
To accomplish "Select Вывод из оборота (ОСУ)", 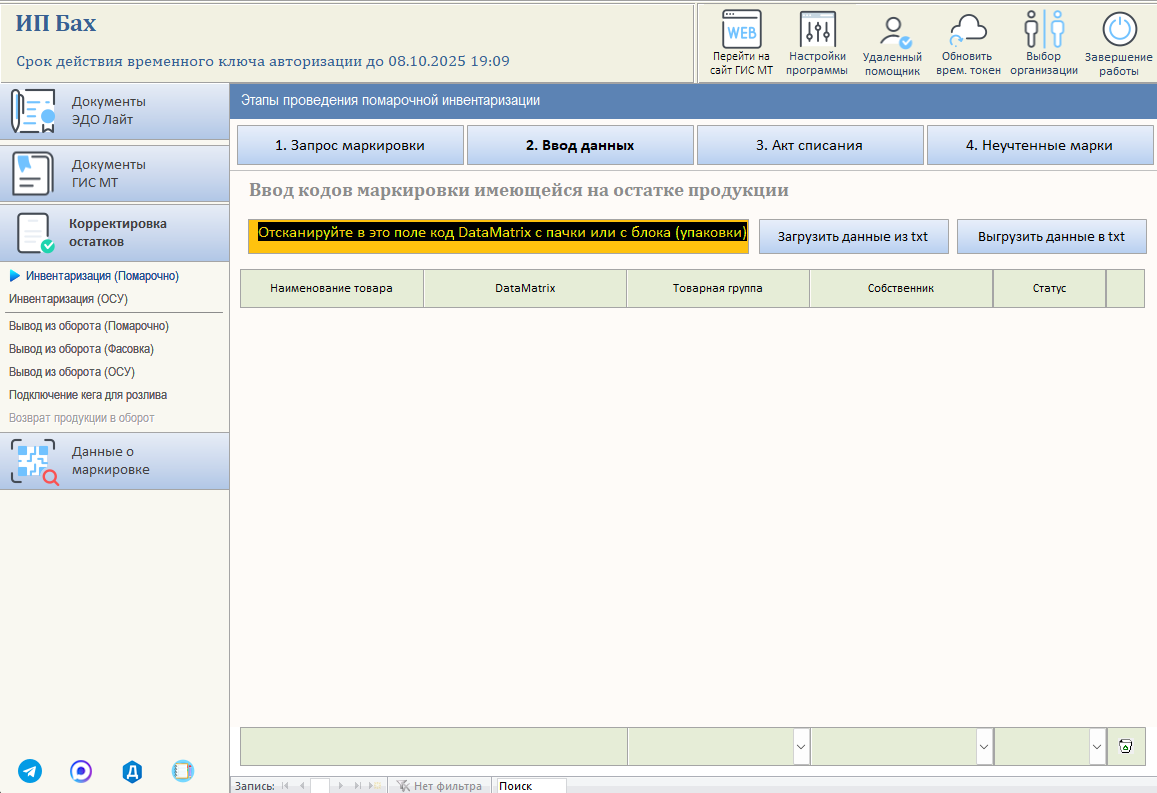I will [x=72, y=372].
